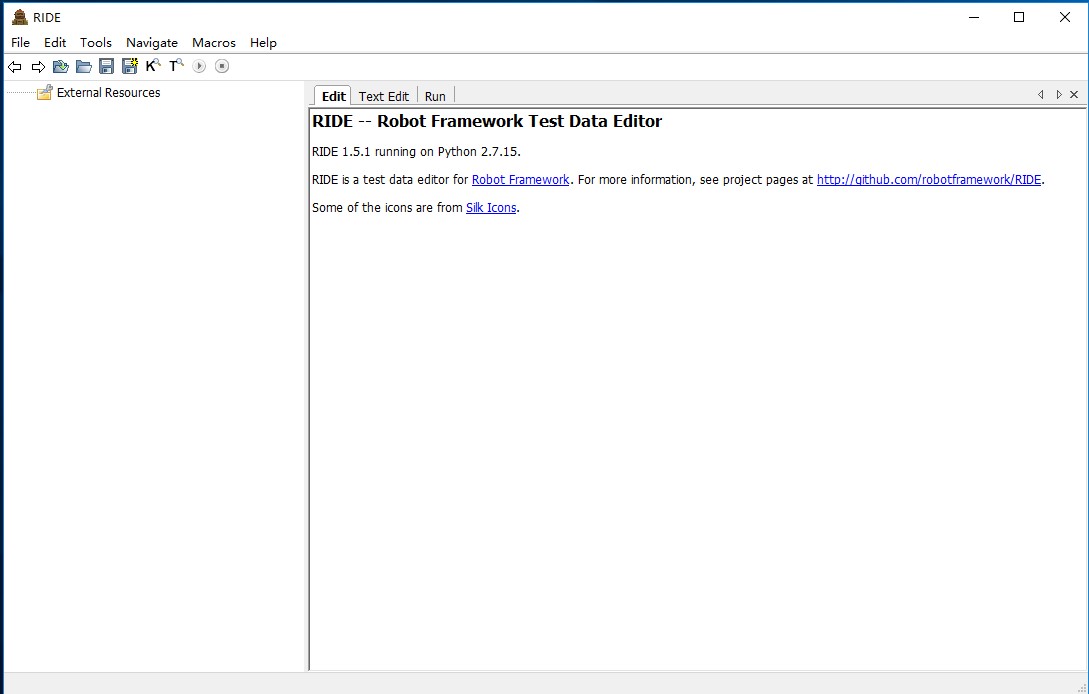The height and width of the screenshot is (694, 1089).
Task: Open Text search via T magnifier icon
Action: [x=176, y=66]
